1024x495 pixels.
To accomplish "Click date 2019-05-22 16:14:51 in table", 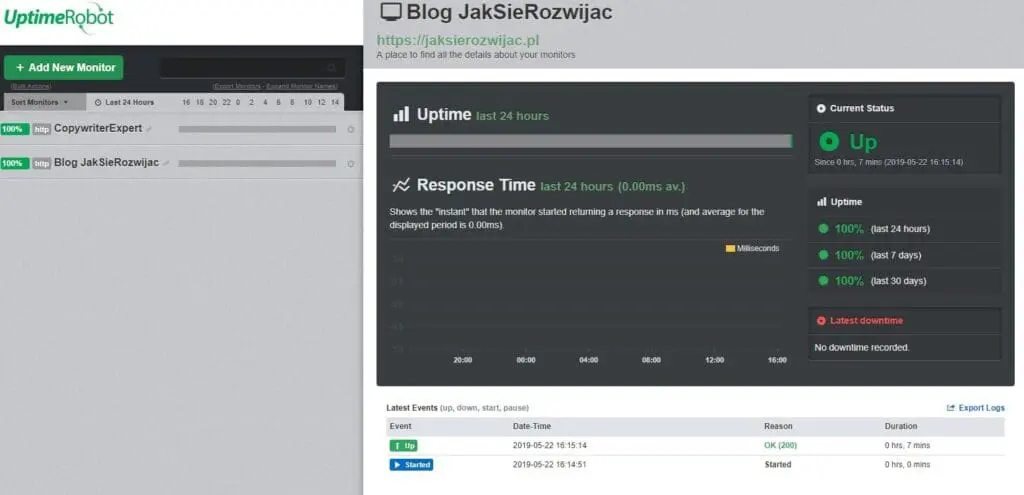I will (549, 464).
